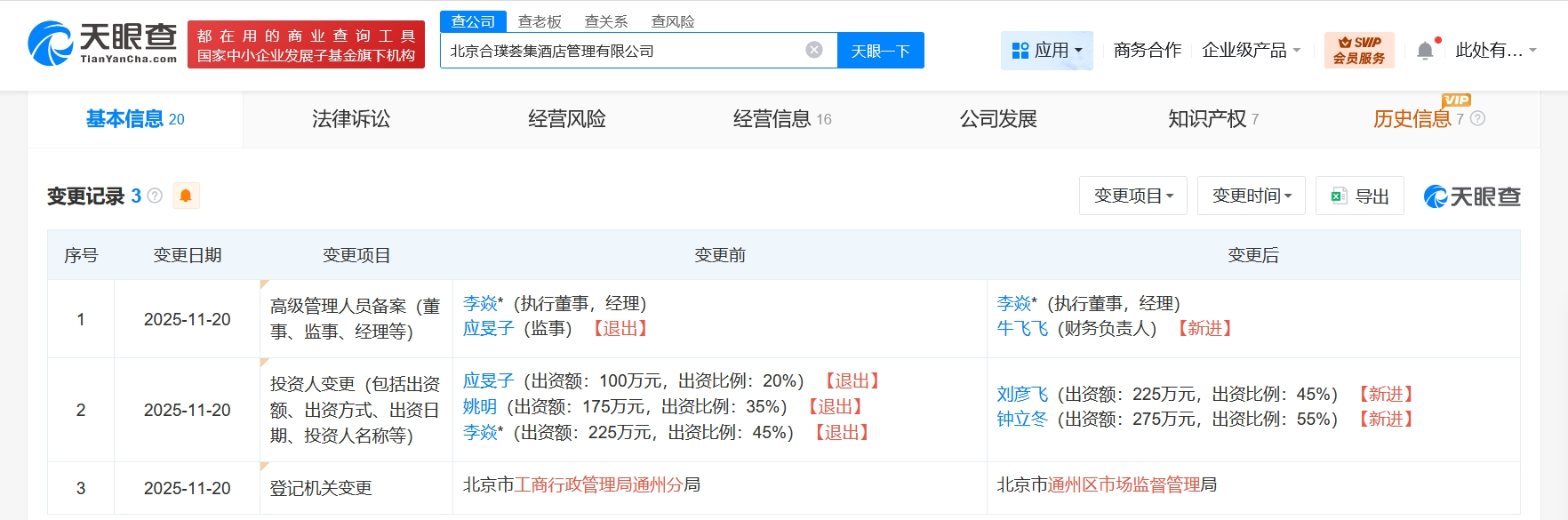The width and height of the screenshot is (1568, 520).
Task: Open the SVIP 会员服务 badge
Action: (x=1358, y=51)
